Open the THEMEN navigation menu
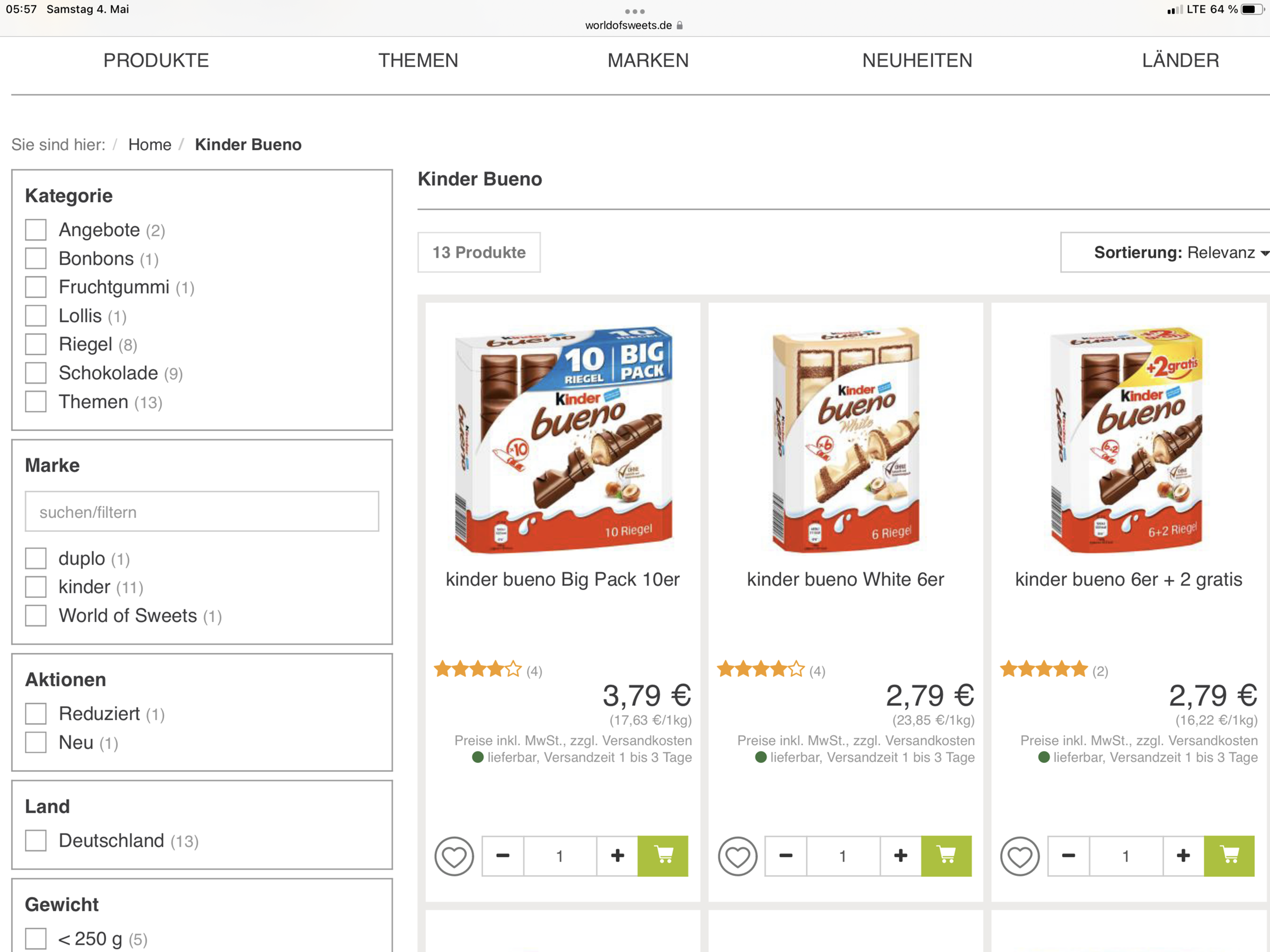 click(418, 61)
